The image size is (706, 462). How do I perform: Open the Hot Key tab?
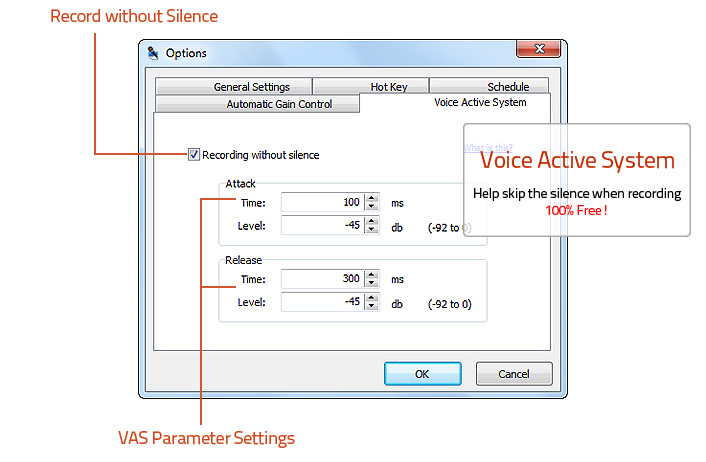[x=371, y=86]
